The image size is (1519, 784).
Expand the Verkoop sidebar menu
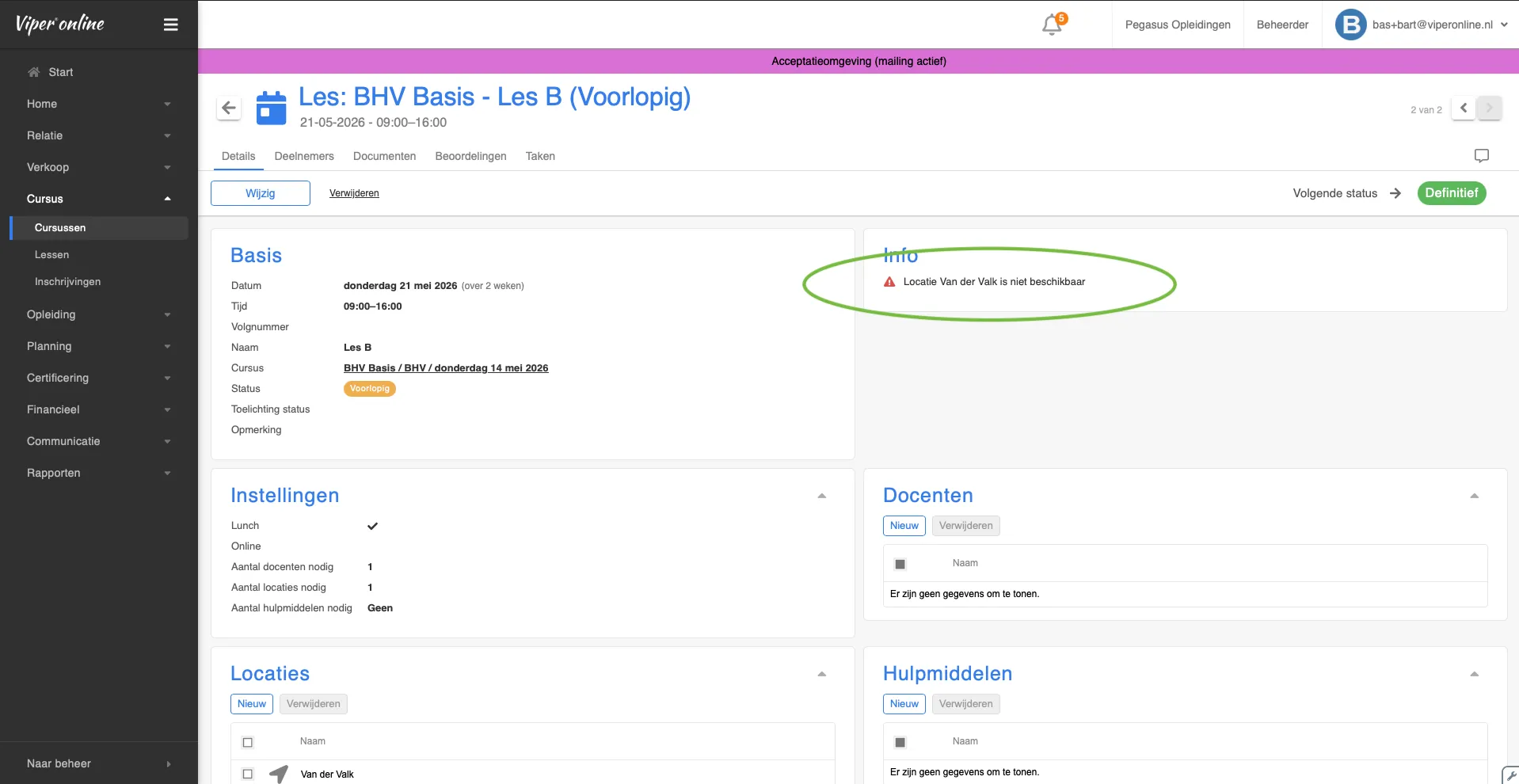(99, 167)
